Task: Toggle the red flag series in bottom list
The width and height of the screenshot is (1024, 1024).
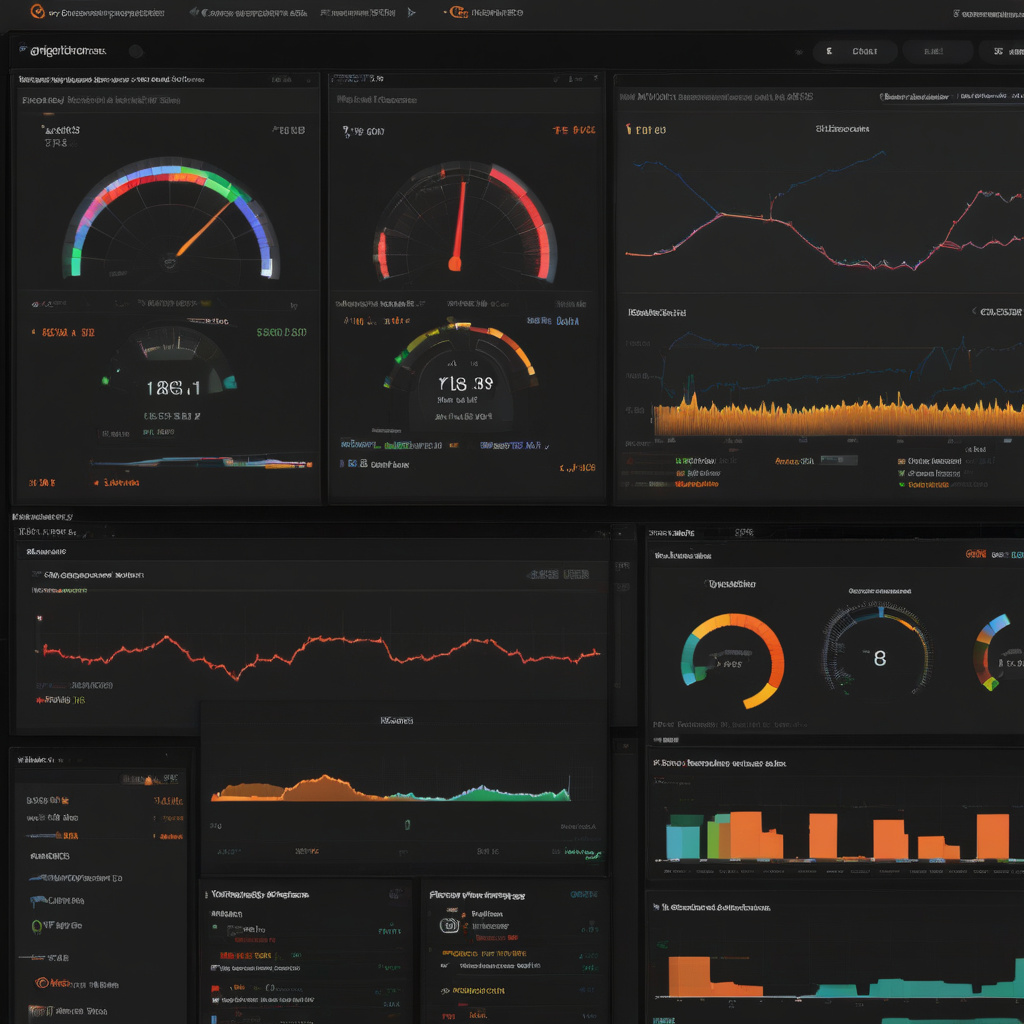Action: [x=215, y=988]
